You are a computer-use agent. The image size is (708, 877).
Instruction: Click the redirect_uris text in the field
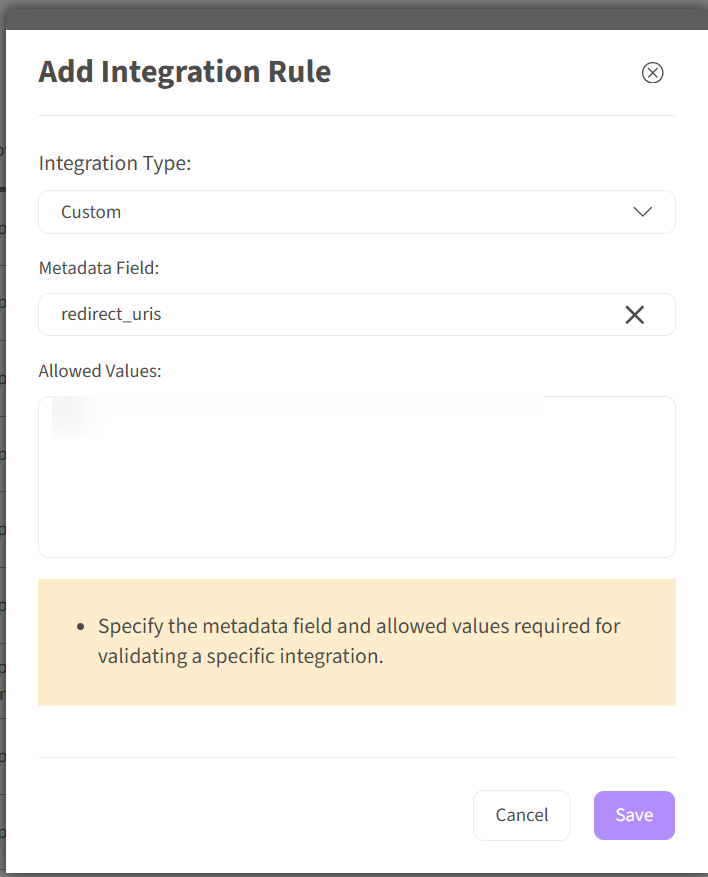click(111, 315)
